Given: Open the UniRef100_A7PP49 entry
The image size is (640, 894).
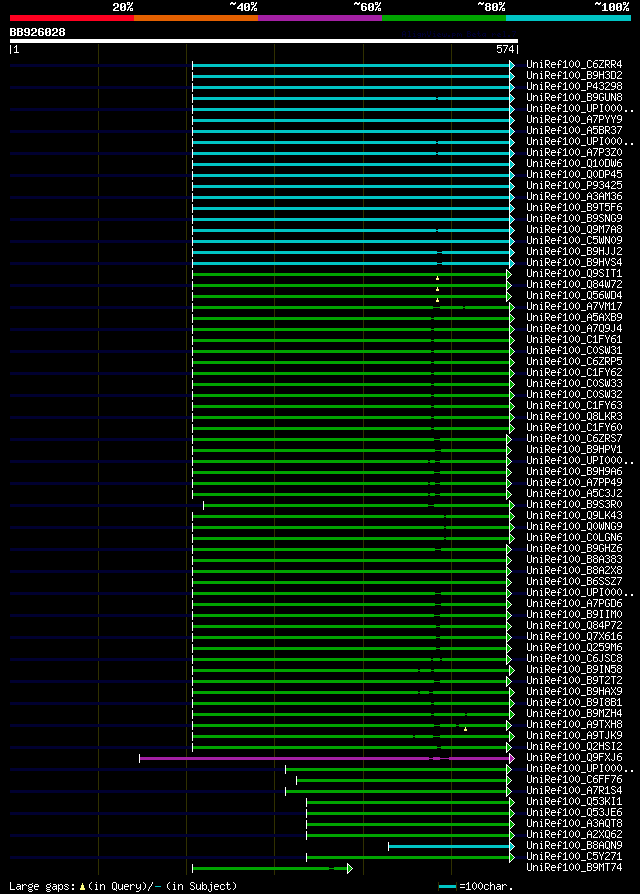Looking at the screenshot, I should pos(574,483).
